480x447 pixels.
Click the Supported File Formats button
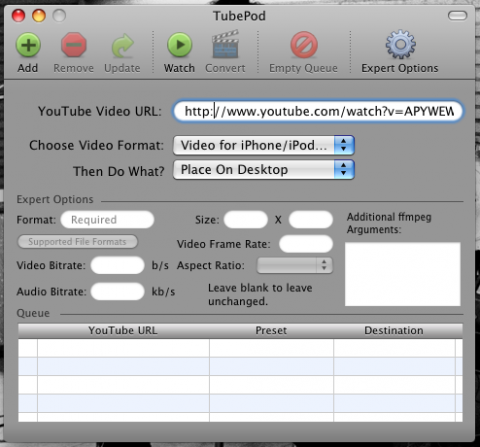pyautogui.click(x=77, y=242)
